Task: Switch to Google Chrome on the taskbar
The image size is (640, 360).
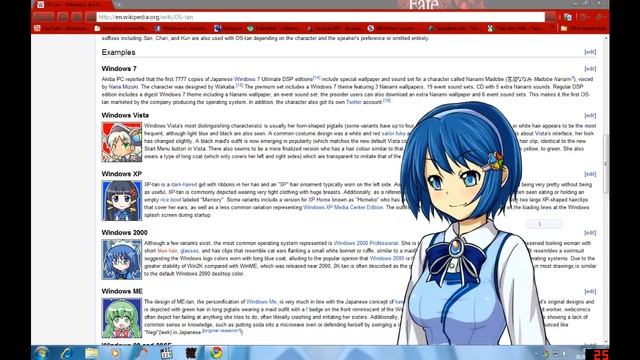Action: click(x=216, y=353)
